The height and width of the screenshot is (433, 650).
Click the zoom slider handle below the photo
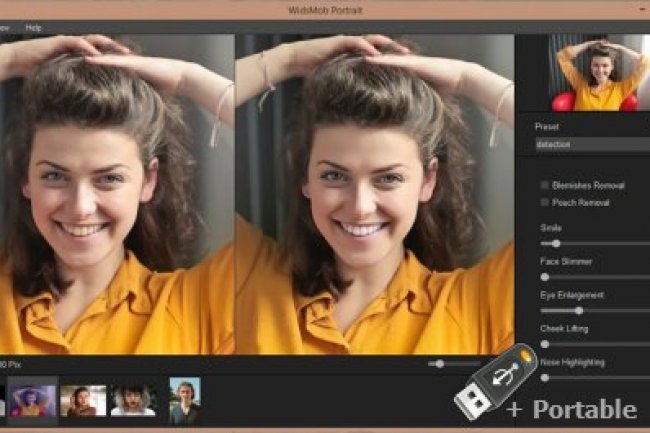439,364
